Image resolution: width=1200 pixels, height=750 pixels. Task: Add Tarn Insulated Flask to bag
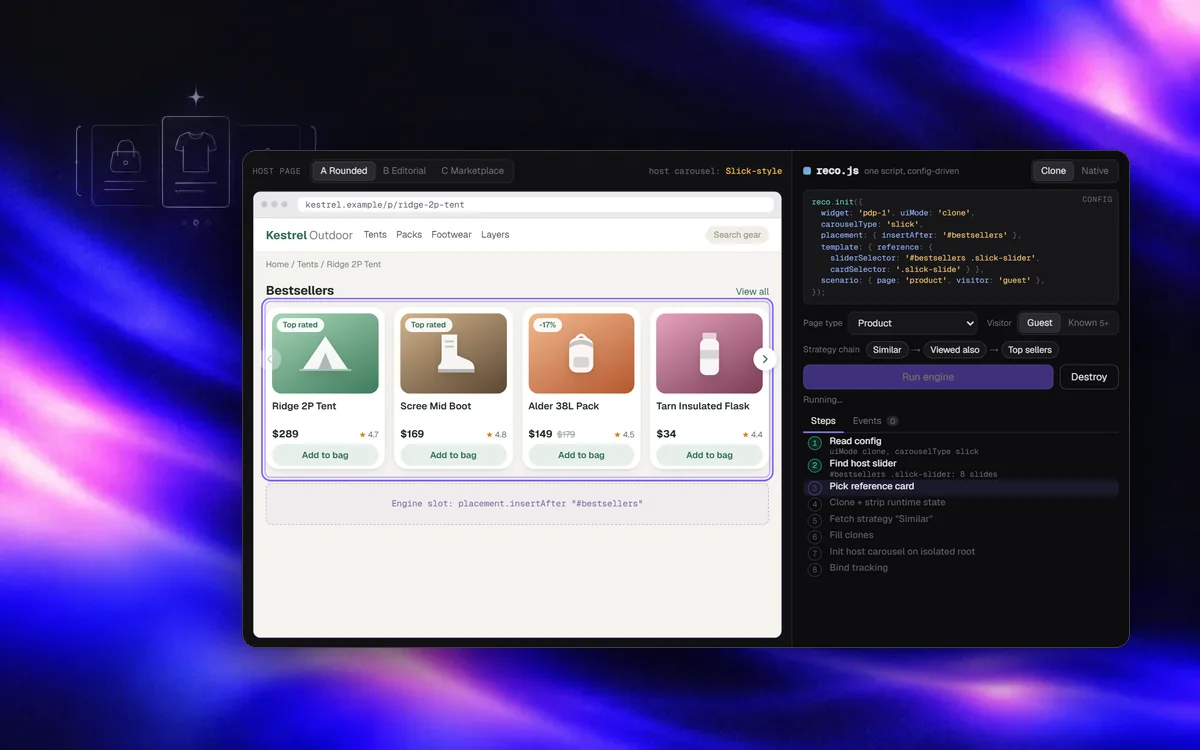pyautogui.click(x=709, y=455)
